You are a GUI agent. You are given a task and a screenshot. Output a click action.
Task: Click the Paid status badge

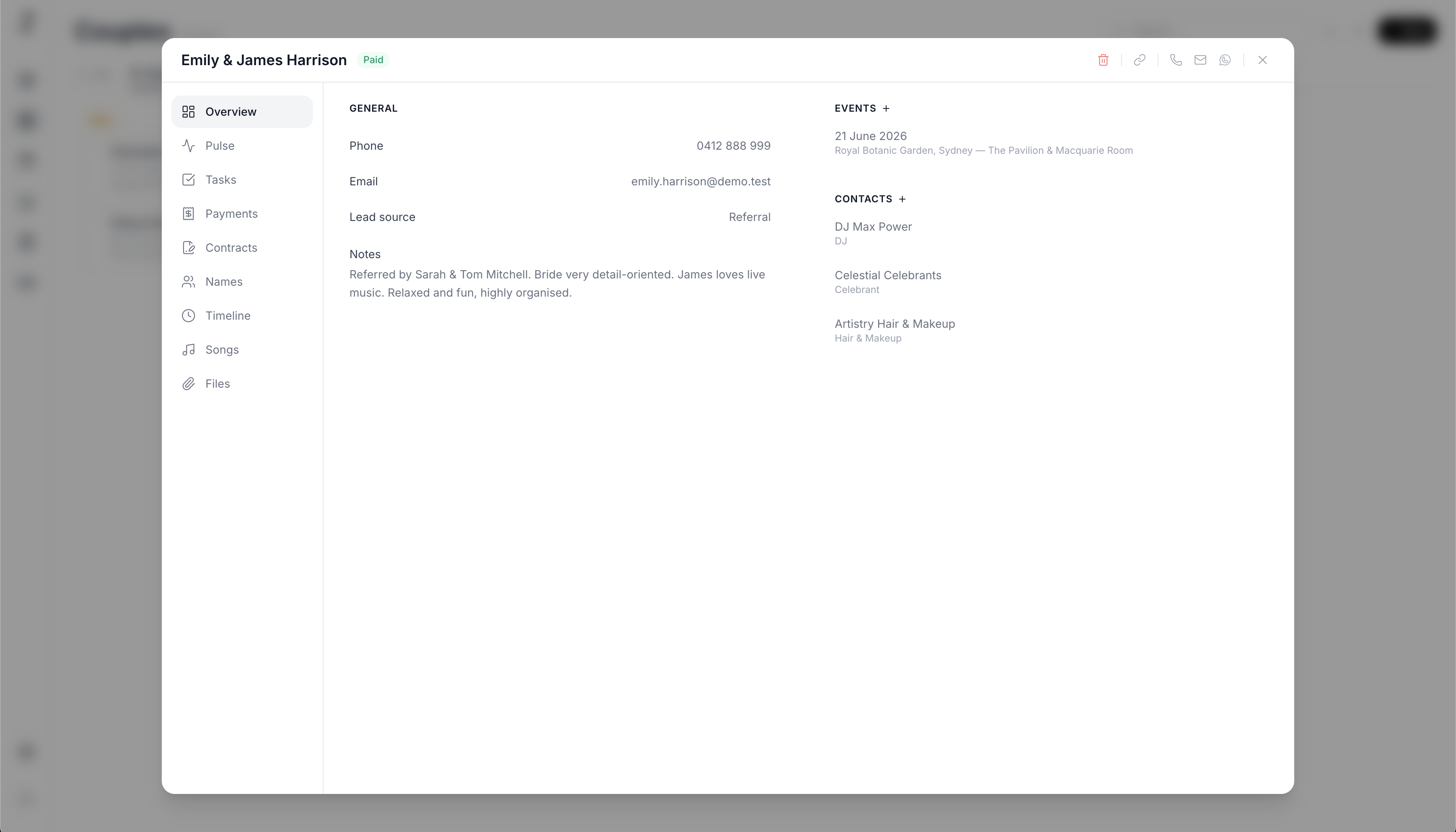point(373,60)
